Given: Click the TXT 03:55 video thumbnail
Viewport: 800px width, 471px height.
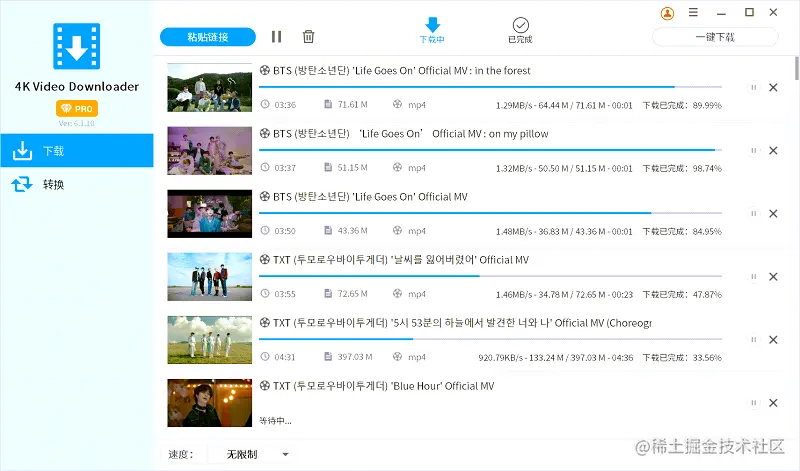Looking at the screenshot, I should [210, 277].
